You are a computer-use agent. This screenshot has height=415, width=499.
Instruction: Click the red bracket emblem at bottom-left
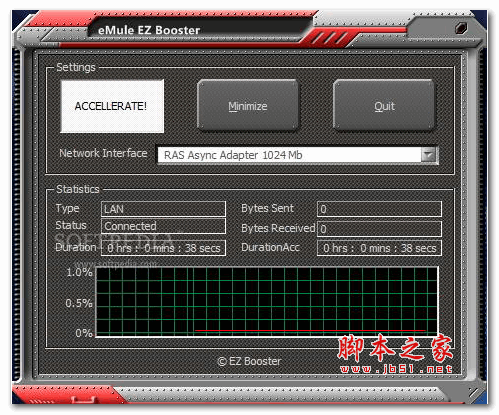[x=83, y=399]
